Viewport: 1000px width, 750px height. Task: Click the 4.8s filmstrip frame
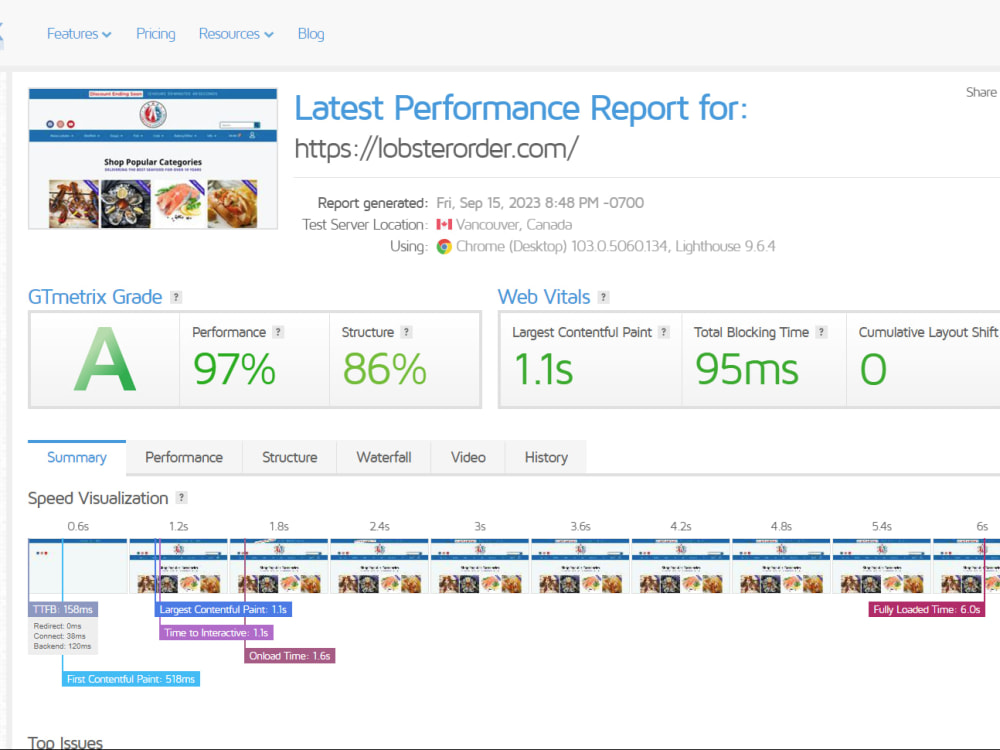click(x=781, y=566)
